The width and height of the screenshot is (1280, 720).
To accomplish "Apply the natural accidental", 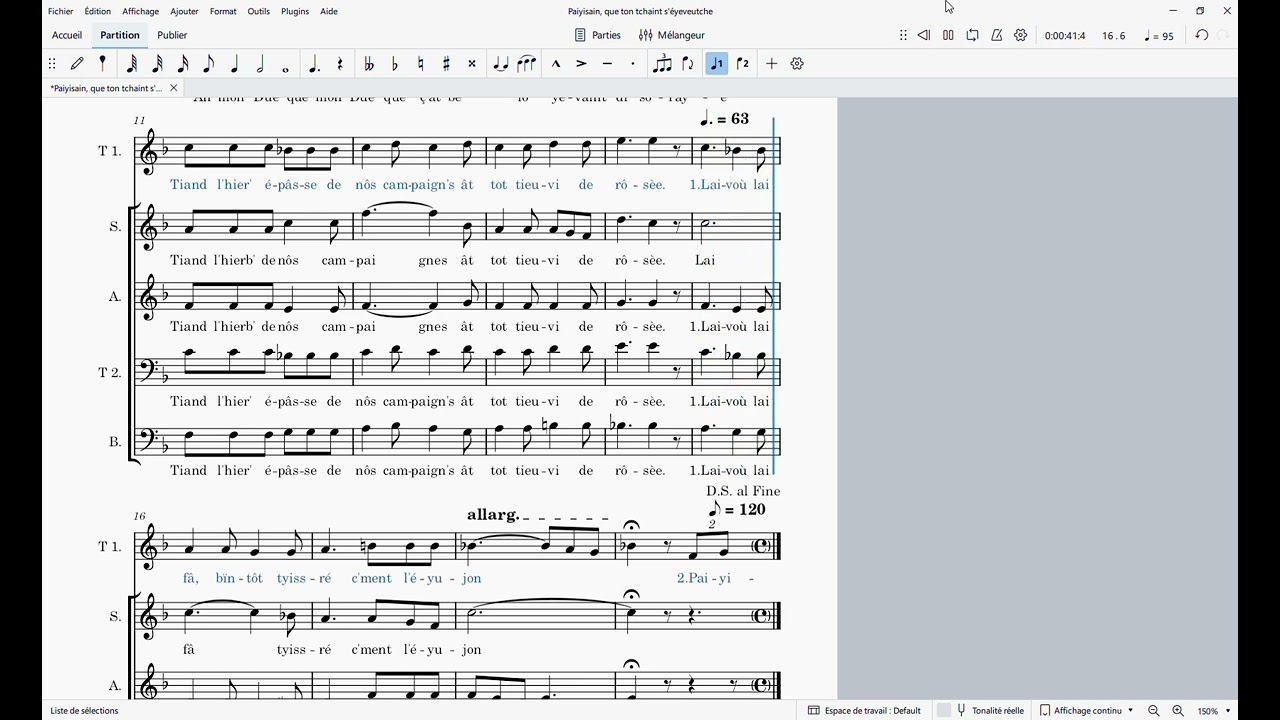I will click(420, 63).
